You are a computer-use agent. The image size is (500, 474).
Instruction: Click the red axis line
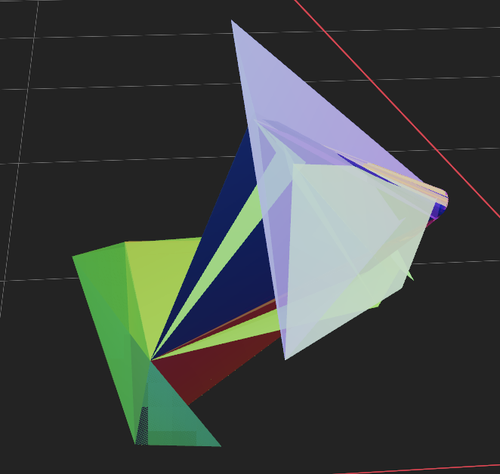point(397,108)
